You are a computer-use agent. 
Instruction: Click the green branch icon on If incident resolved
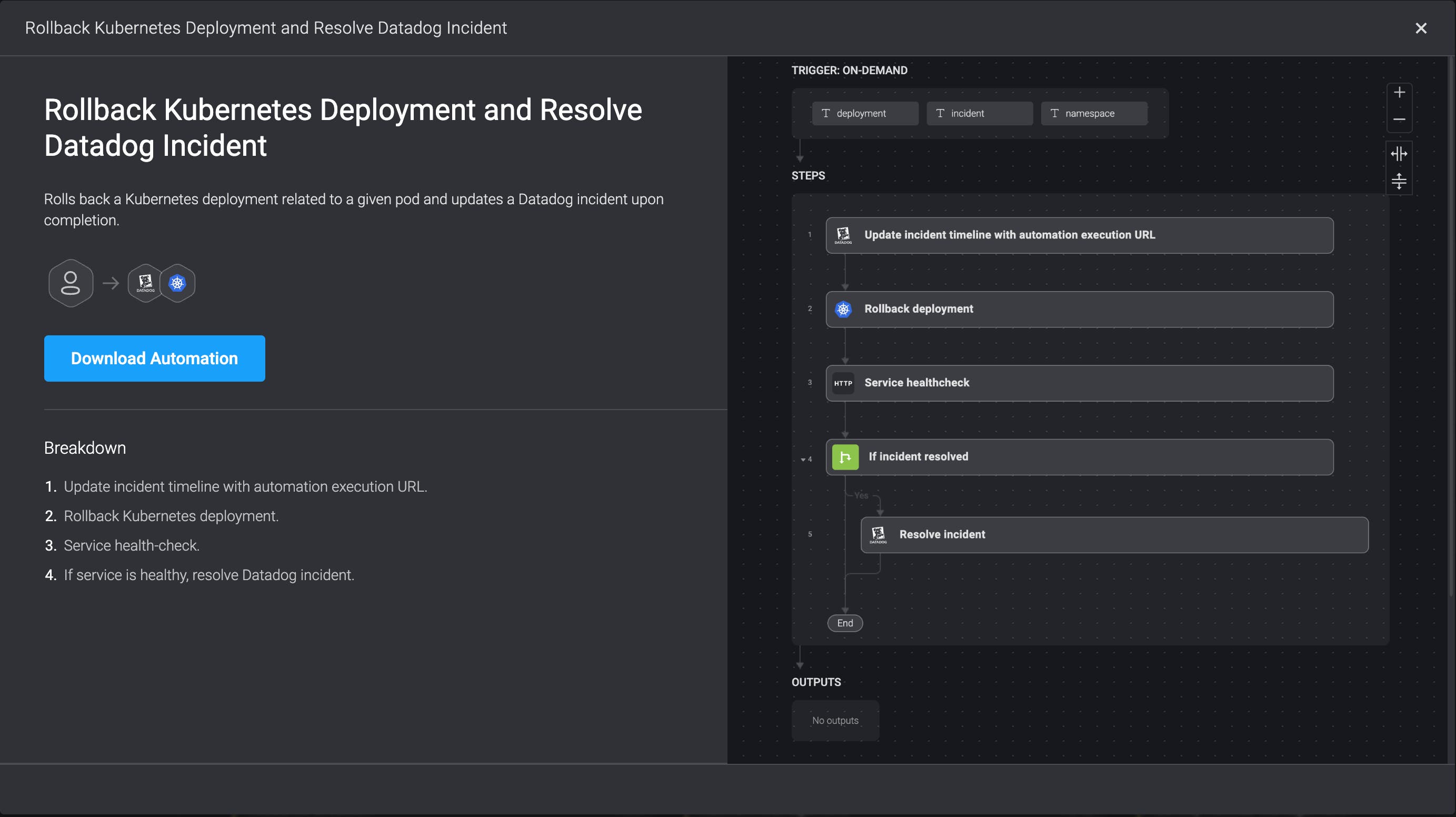tap(845, 457)
